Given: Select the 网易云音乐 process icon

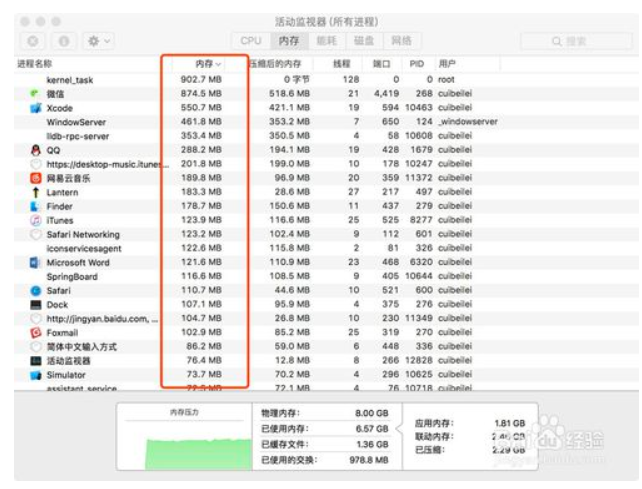Looking at the screenshot, I should tap(36, 178).
